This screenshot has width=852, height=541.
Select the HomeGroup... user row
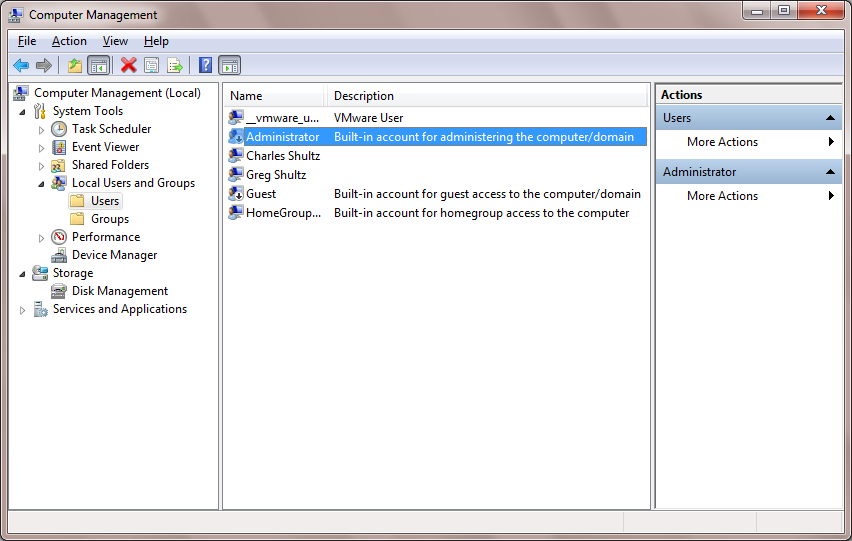tap(436, 212)
